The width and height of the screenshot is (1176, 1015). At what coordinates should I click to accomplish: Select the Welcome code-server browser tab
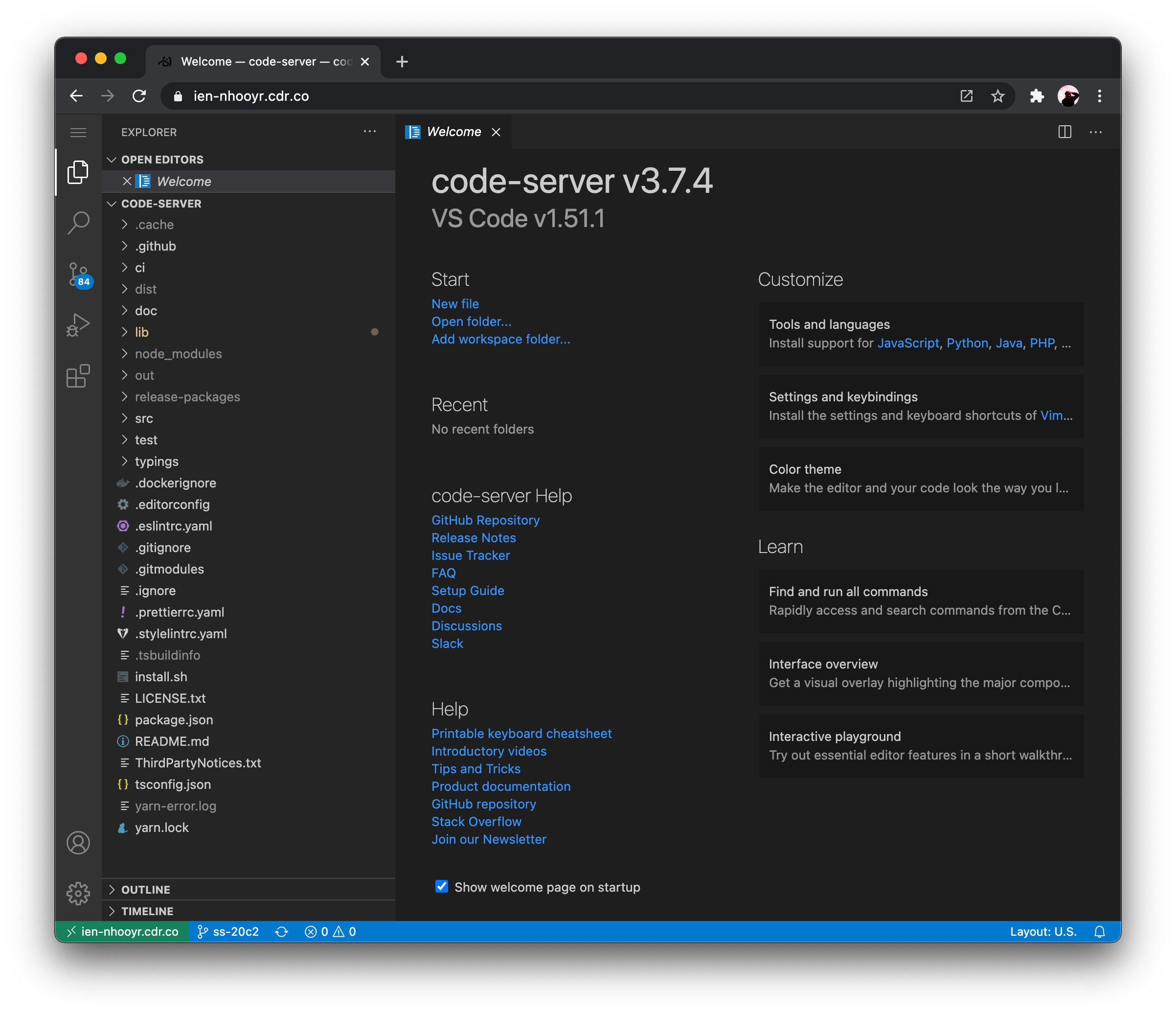tap(263, 61)
